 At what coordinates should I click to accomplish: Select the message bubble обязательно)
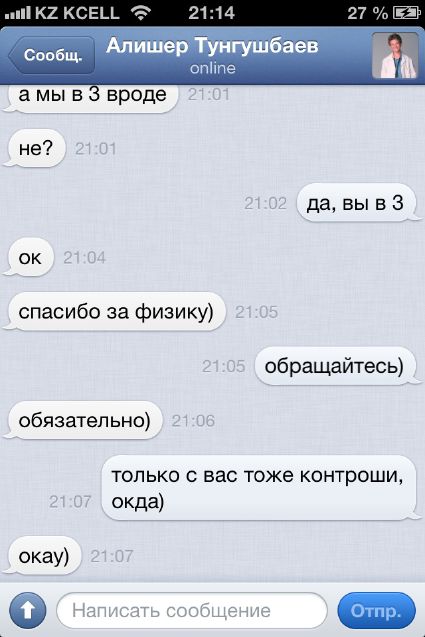pos(83,420)
